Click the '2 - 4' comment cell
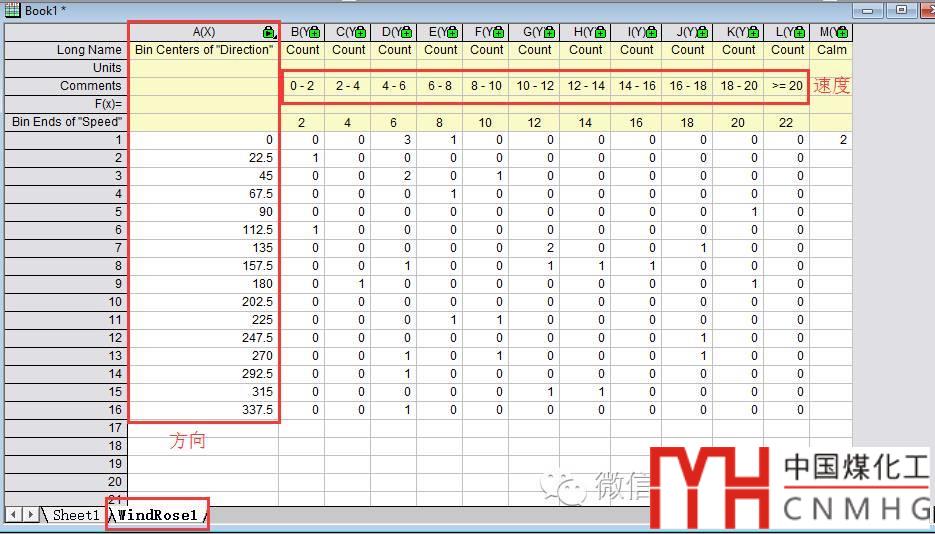935x534 pixels. click(348, 86)
